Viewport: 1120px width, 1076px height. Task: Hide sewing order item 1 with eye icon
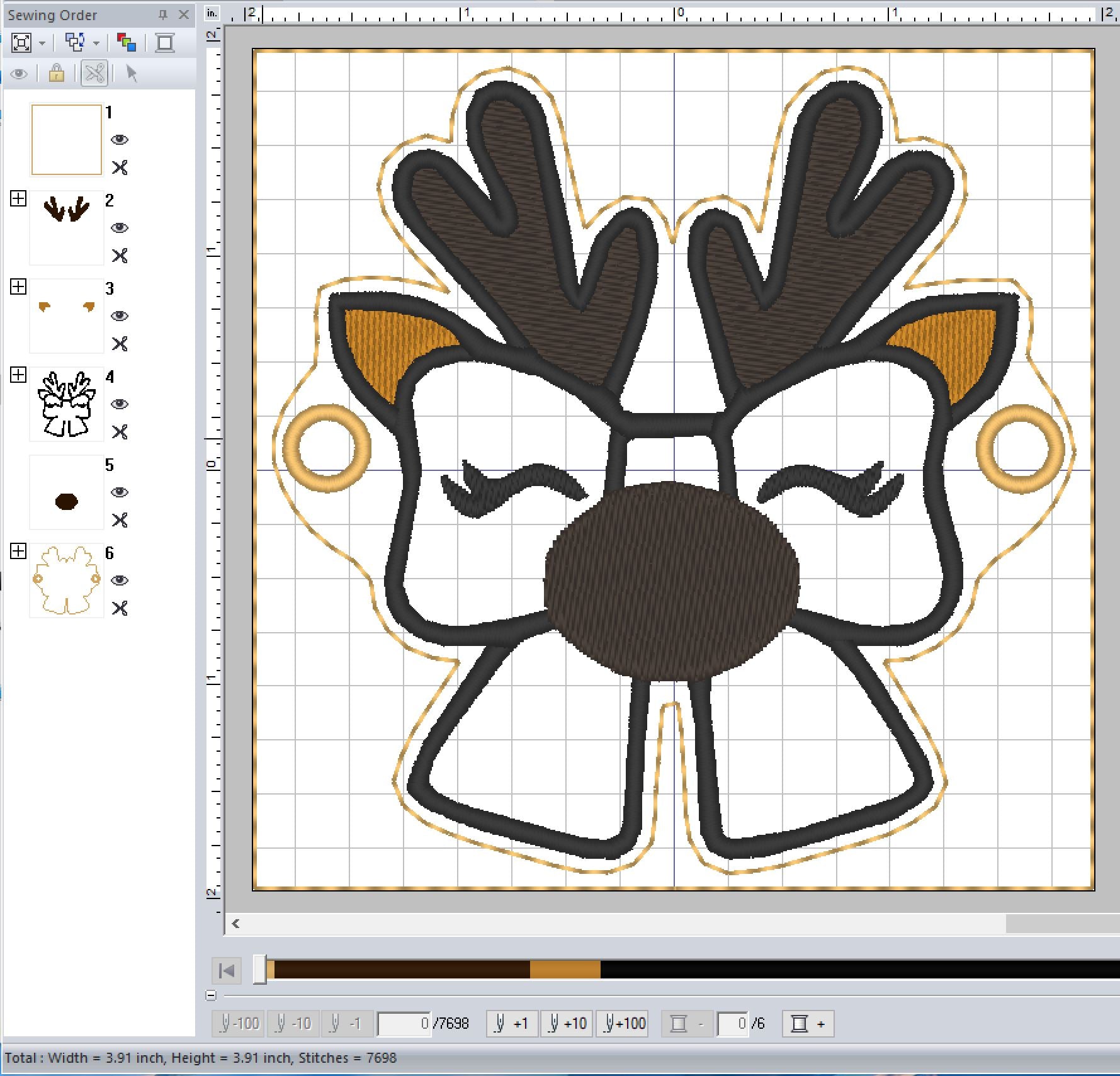pyautogui.click(x=120, y=140)
